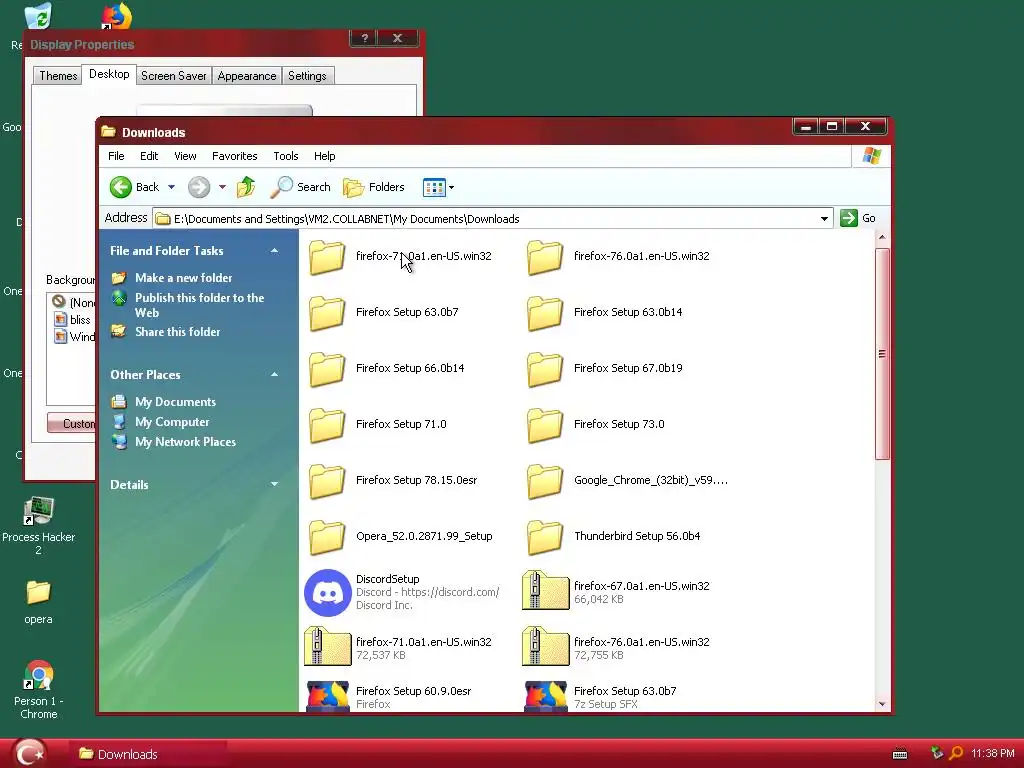Go to My Documents in Other Places
Image resolution: width=1024 pixels, height=768 pixels.
(x=175, y=402)
